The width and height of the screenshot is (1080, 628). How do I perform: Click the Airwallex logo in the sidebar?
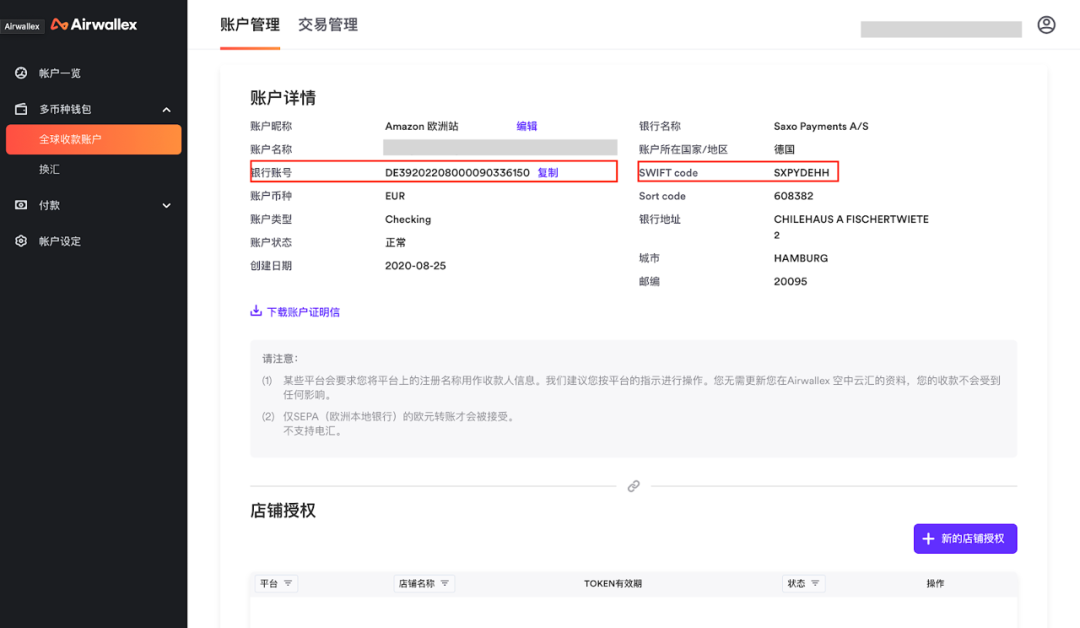point(91,23)
